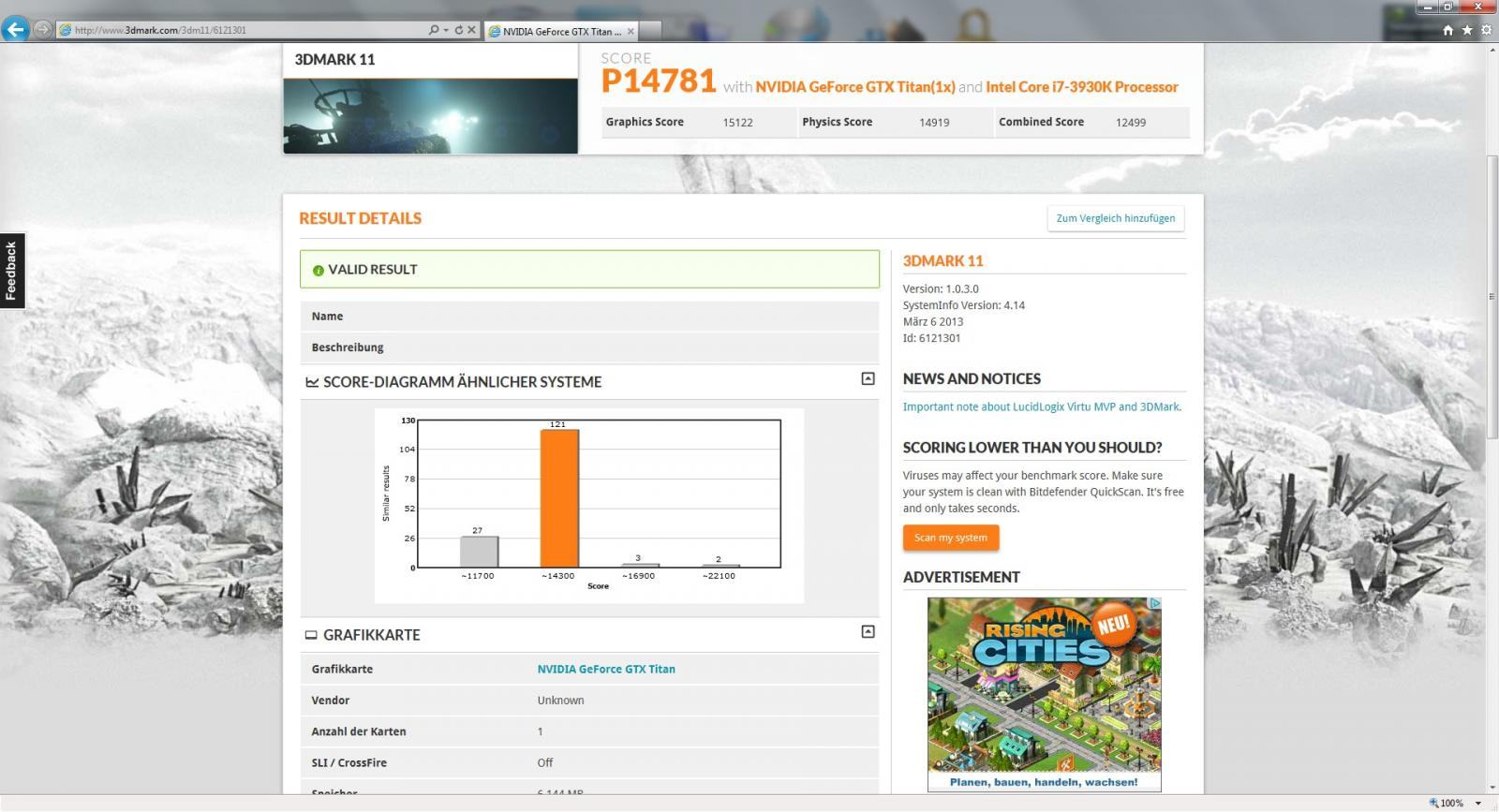Screen dimensions: 1499x812
Task: Click the Combined Score value 12499
Action: point(1131,123)
